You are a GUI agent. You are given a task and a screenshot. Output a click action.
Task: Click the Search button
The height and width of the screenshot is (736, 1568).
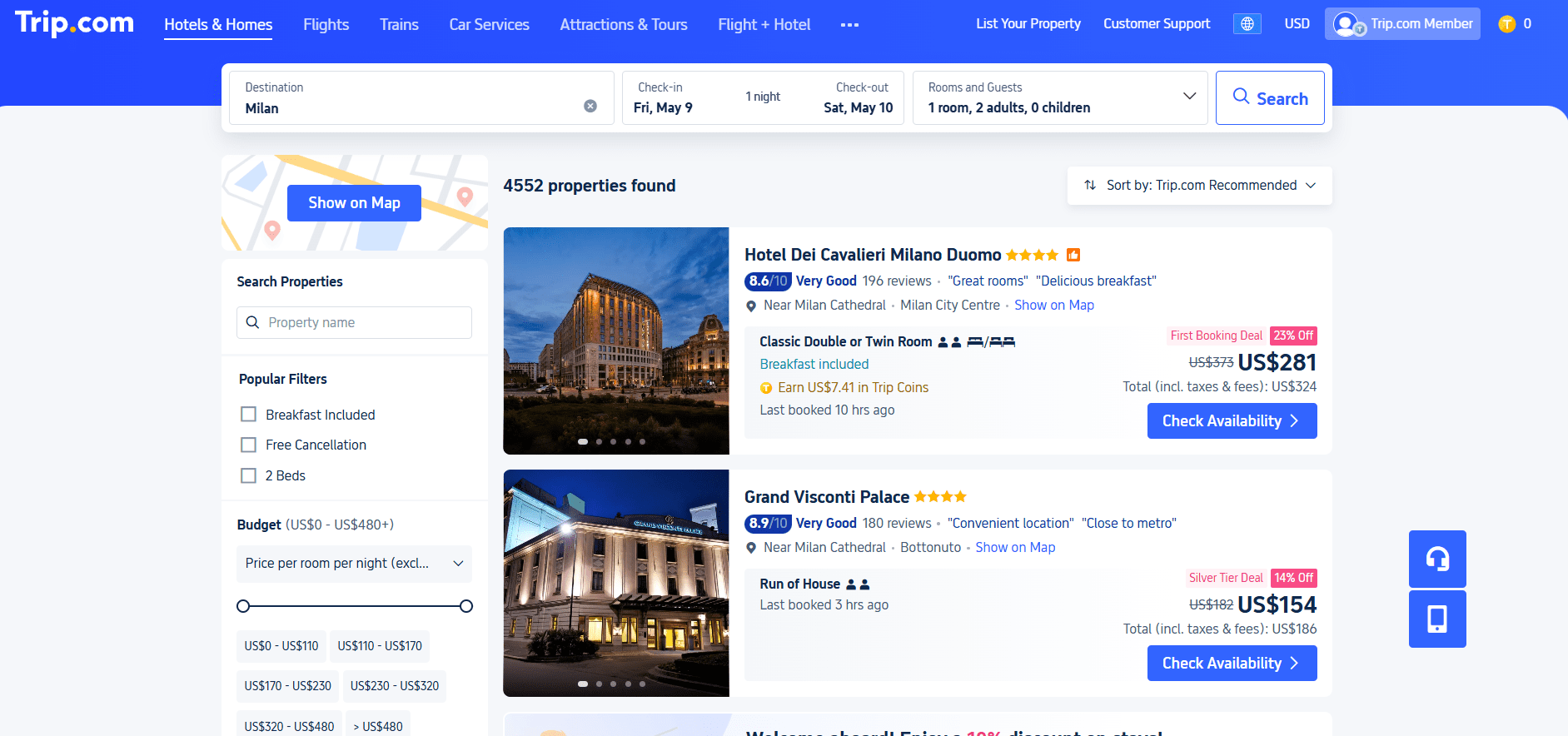[x=1270, y=98]
